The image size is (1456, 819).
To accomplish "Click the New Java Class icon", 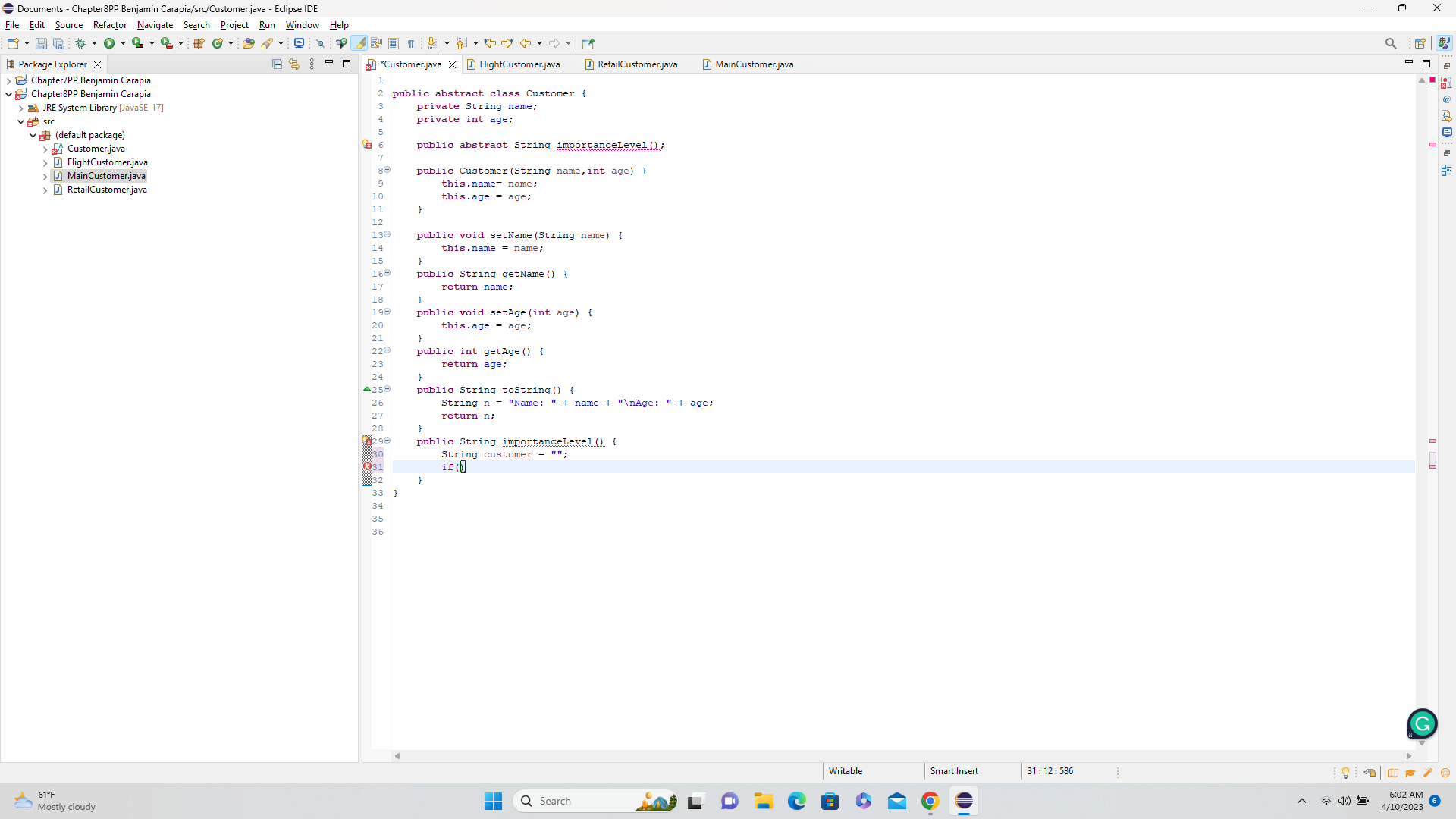I will tap(218, 43).
